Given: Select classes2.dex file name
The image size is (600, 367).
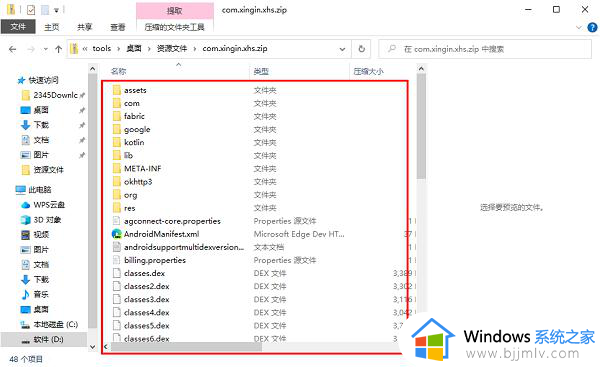Looking at the screenshot, I should click(x=147, y=286).
